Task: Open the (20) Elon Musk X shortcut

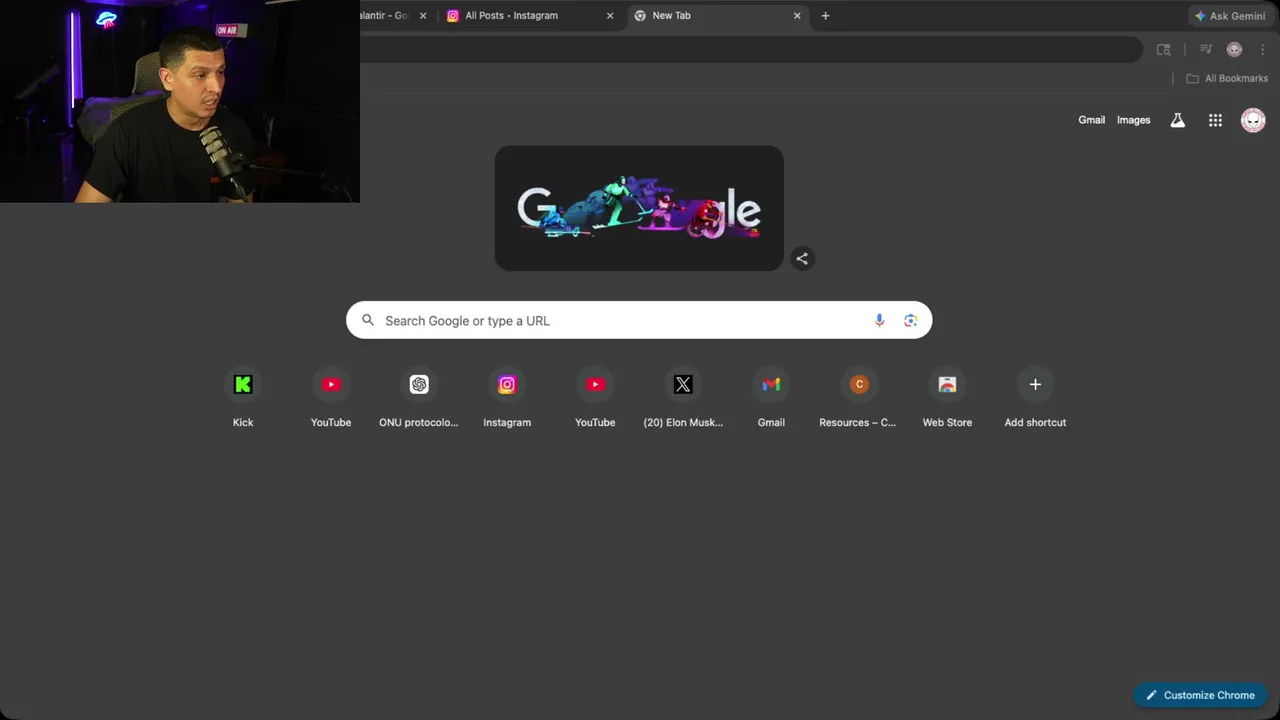Action: point(683,397)
